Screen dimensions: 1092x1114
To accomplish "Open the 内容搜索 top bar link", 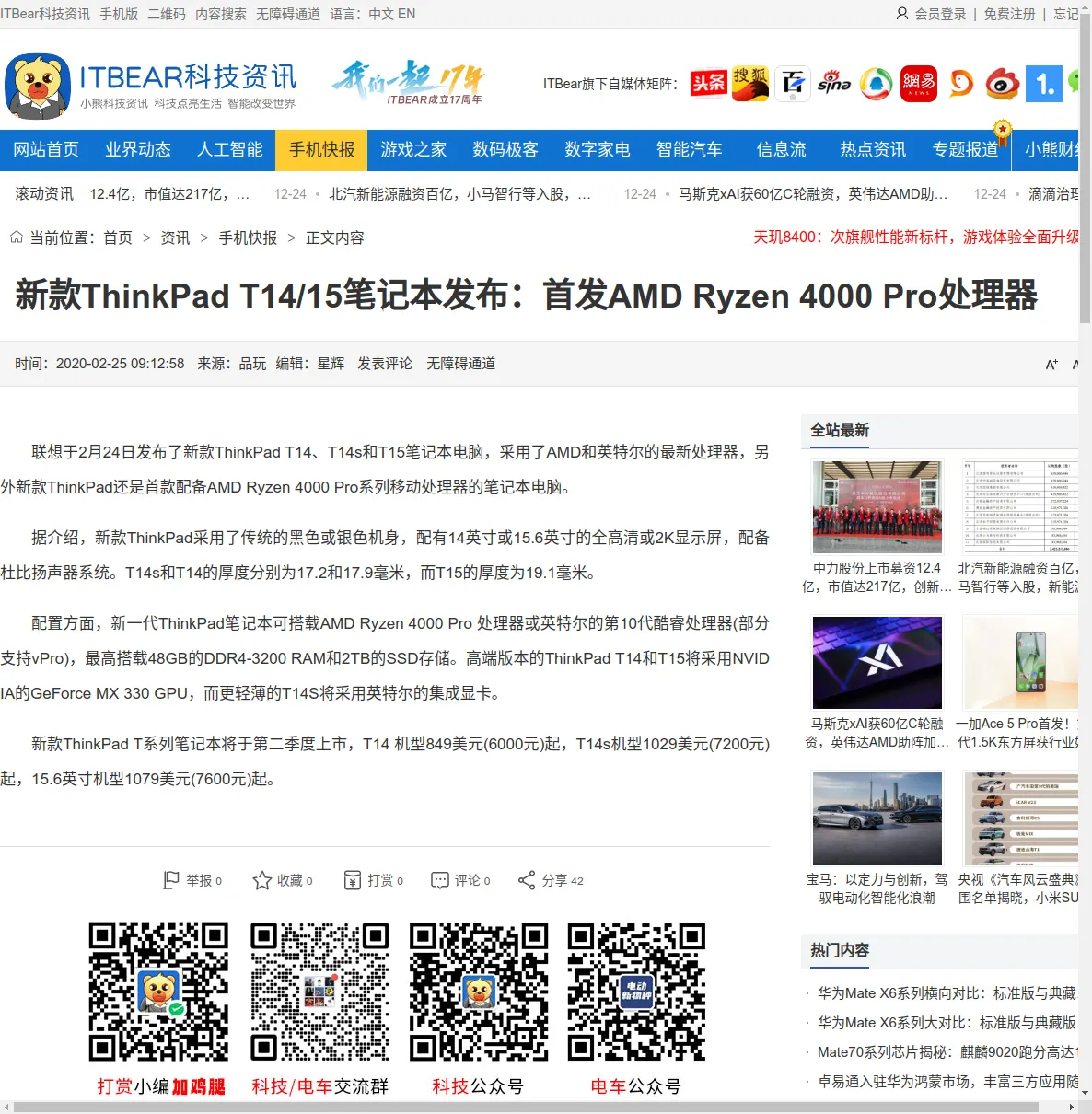I will (x=221, y=14).
